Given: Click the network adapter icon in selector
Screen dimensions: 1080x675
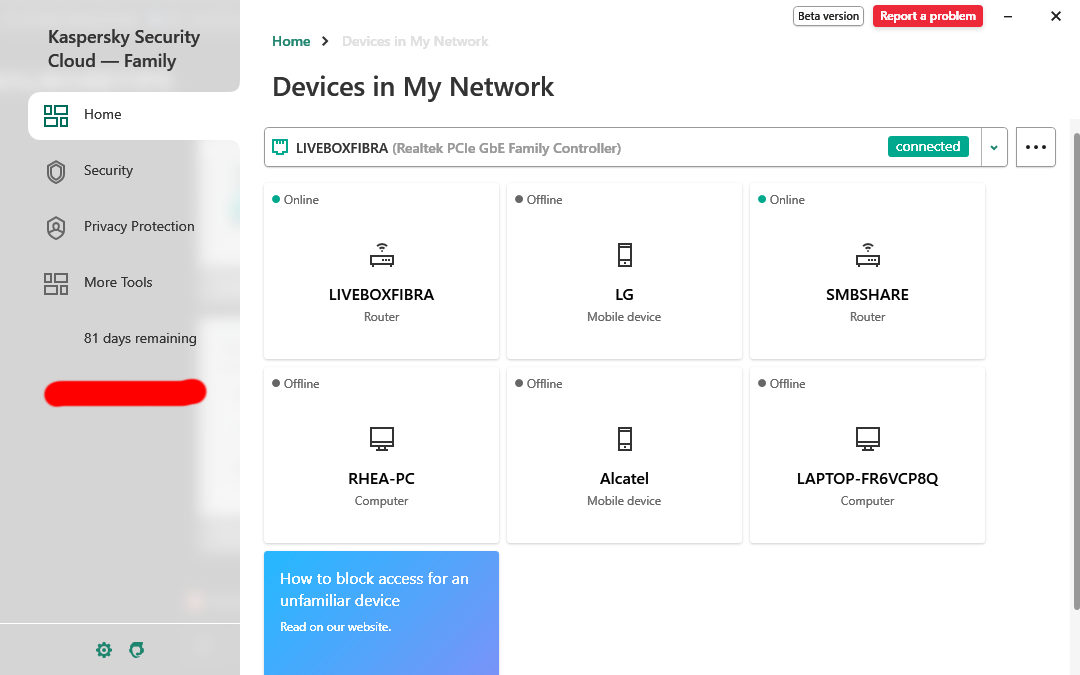Looking at the screenshot, I should coord(281,148).
